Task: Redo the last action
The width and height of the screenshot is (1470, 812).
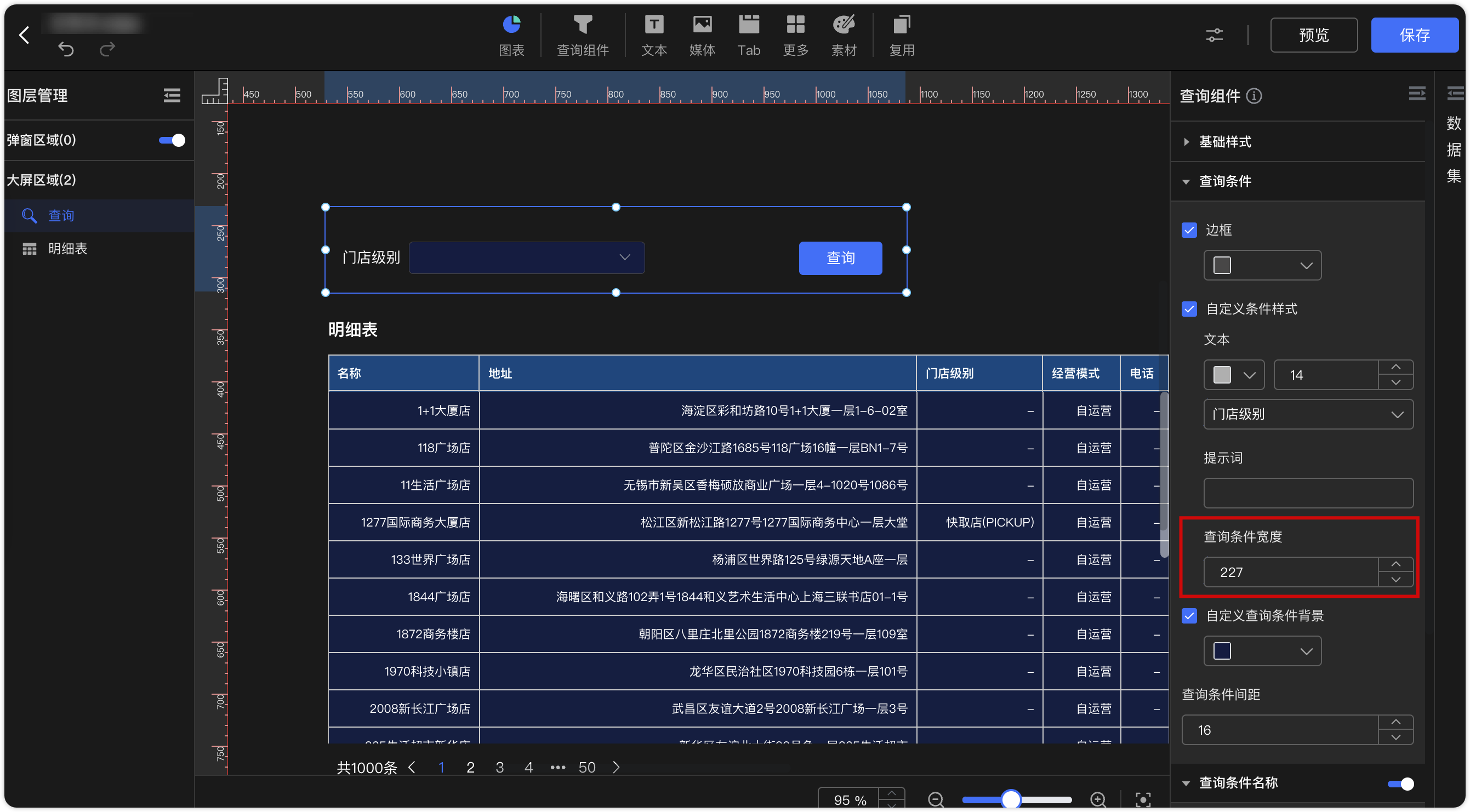Action: pos(107,50)
